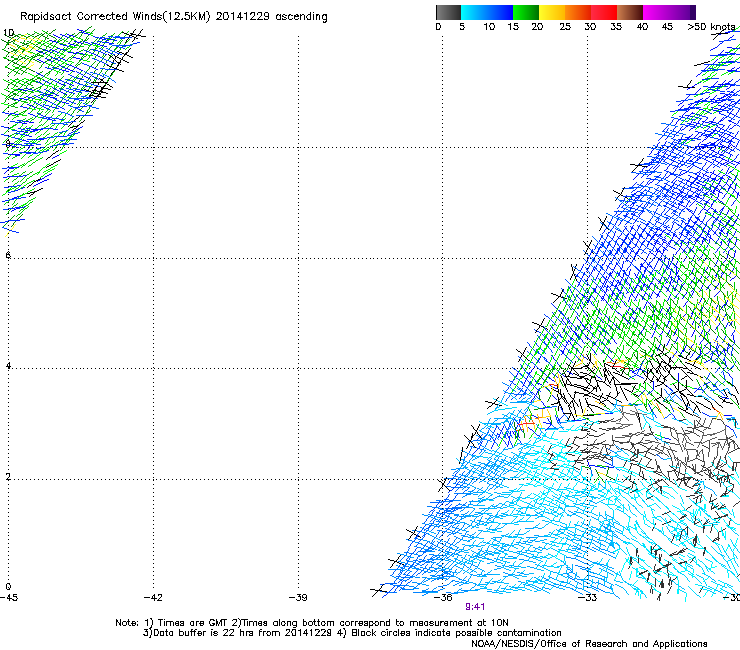Select the cyan-blue 5-15 knots legend swatch
This screenshot has height=650, width=740.
coord(487,12)
